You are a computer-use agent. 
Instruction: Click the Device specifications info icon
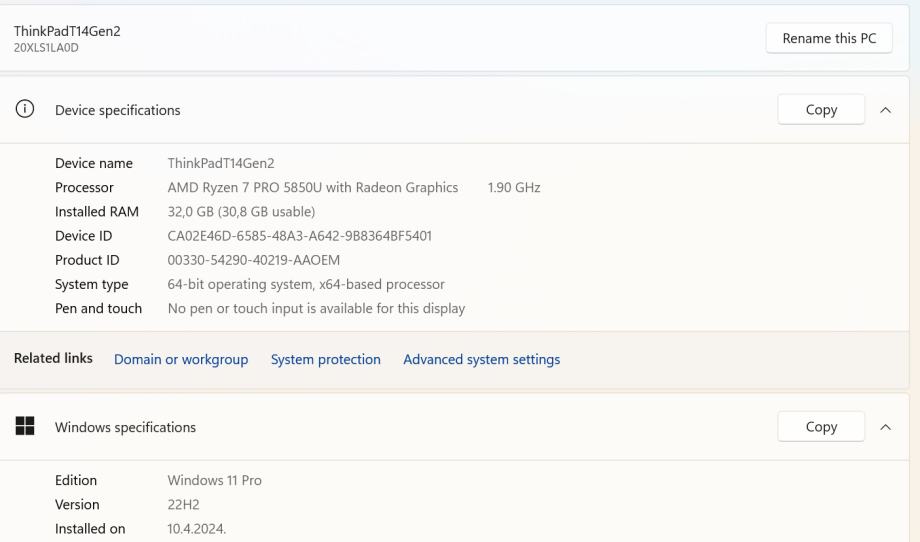point(24,110)
